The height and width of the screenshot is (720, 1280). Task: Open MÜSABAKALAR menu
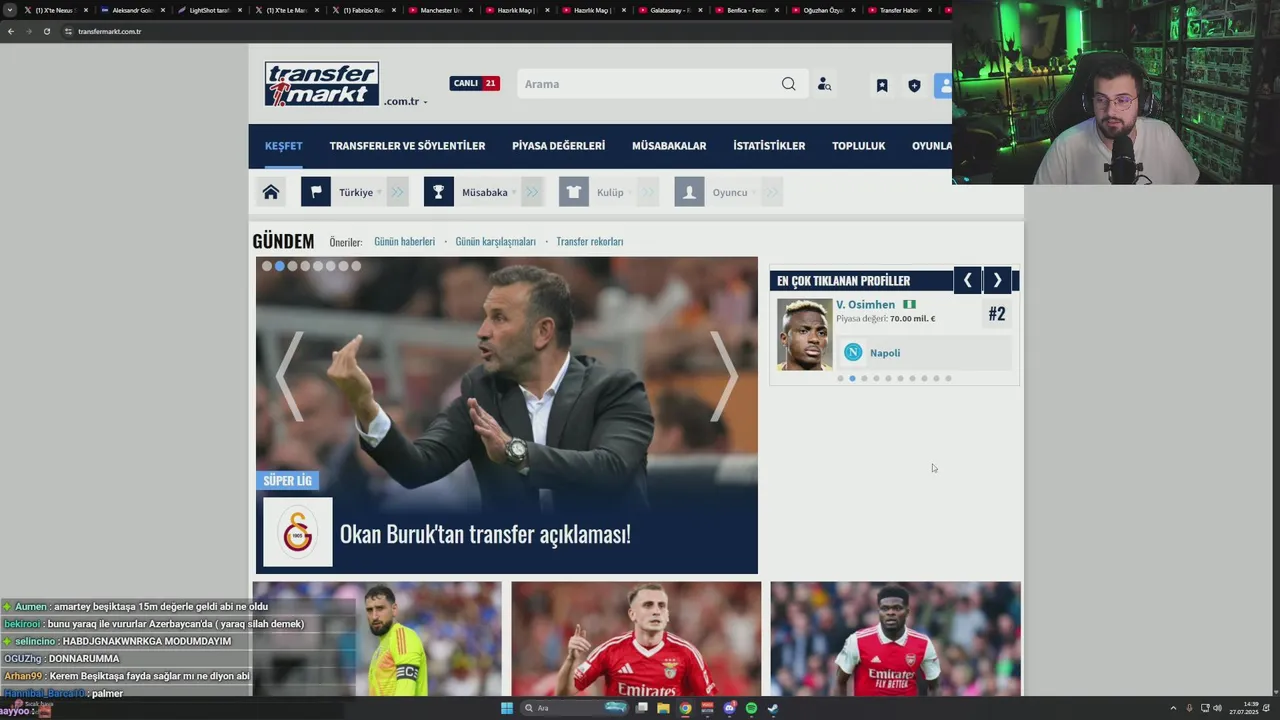(669, 146)
